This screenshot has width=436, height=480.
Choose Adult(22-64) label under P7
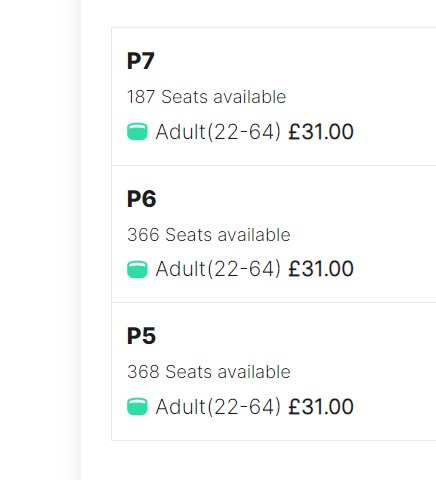tap(218, 132)
